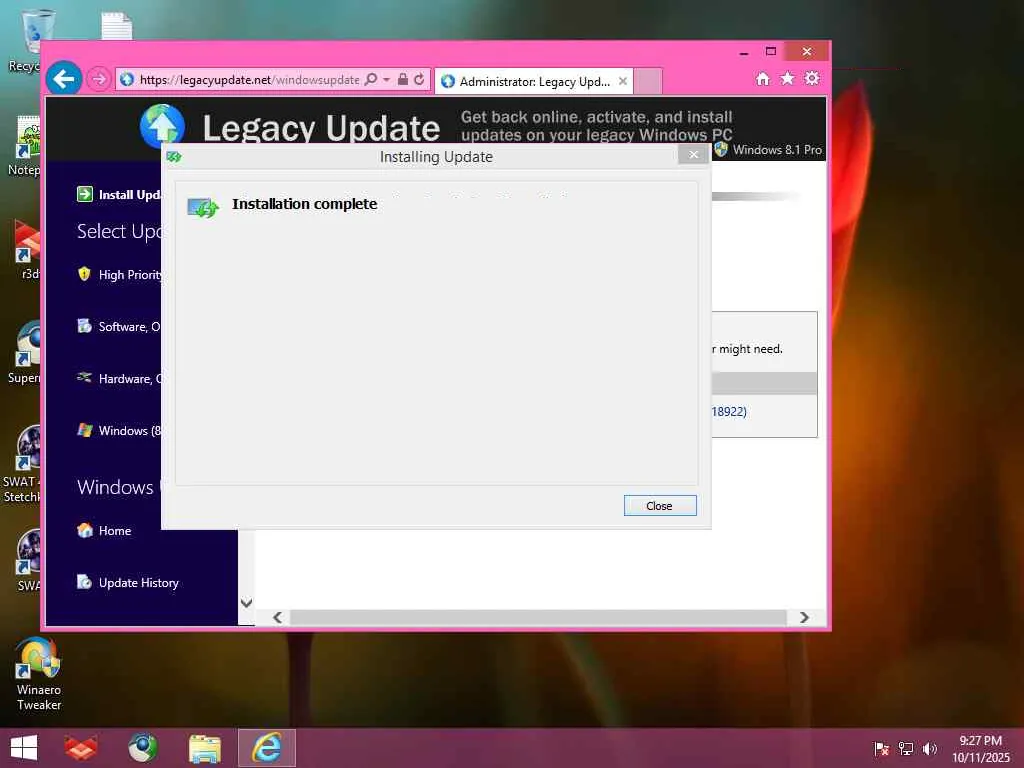Click the Home house icon in sidebar
Image resolution: width=1024 pixels, height=768 pixels.
(x=85, y=530)
